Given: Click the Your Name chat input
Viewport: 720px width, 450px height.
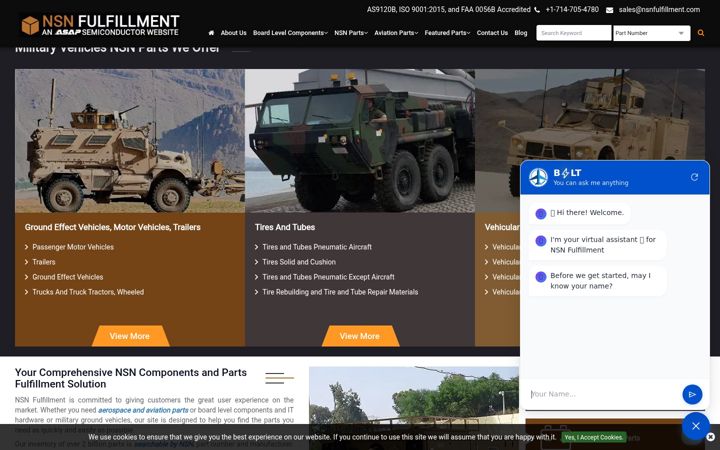Looking at the screenshot, I should click(x=603, y=394).
